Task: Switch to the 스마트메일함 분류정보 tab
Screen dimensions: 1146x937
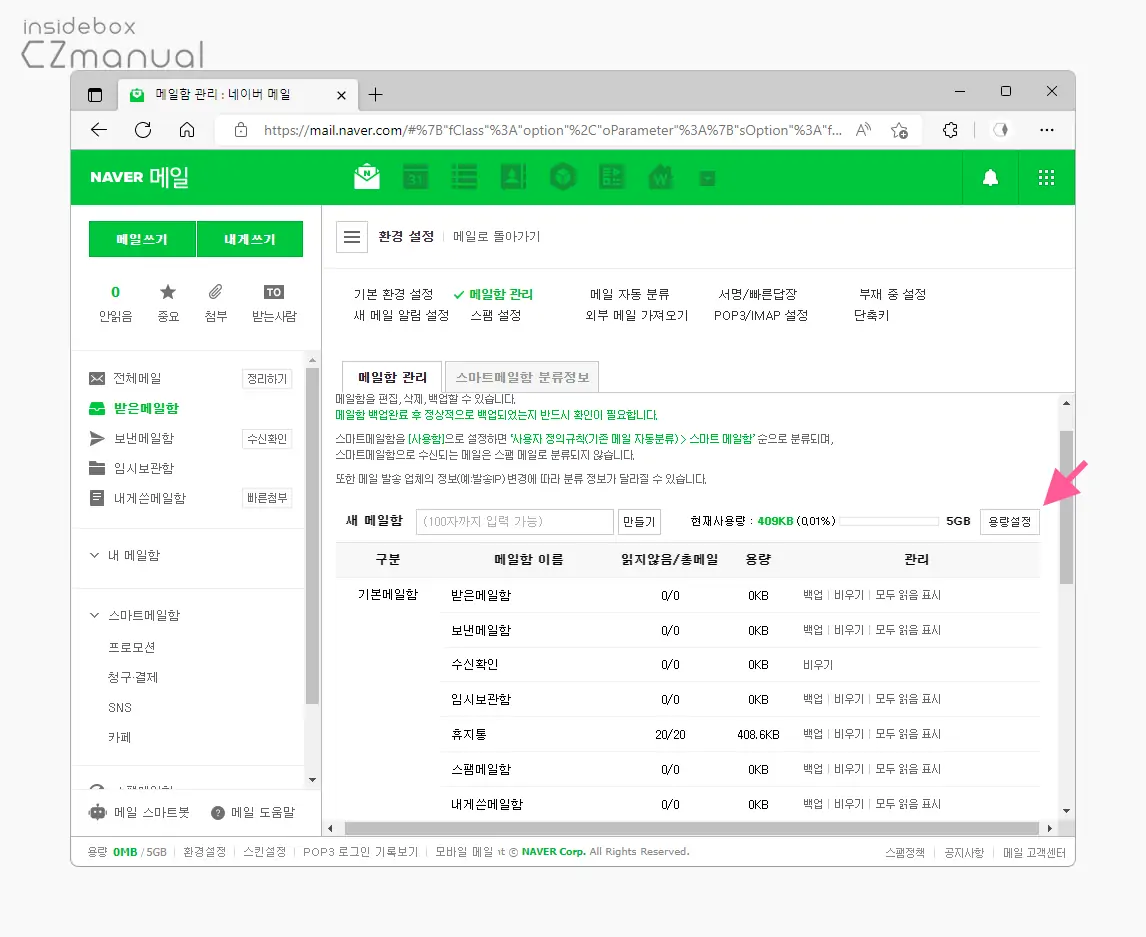Action: pos(522,378)
